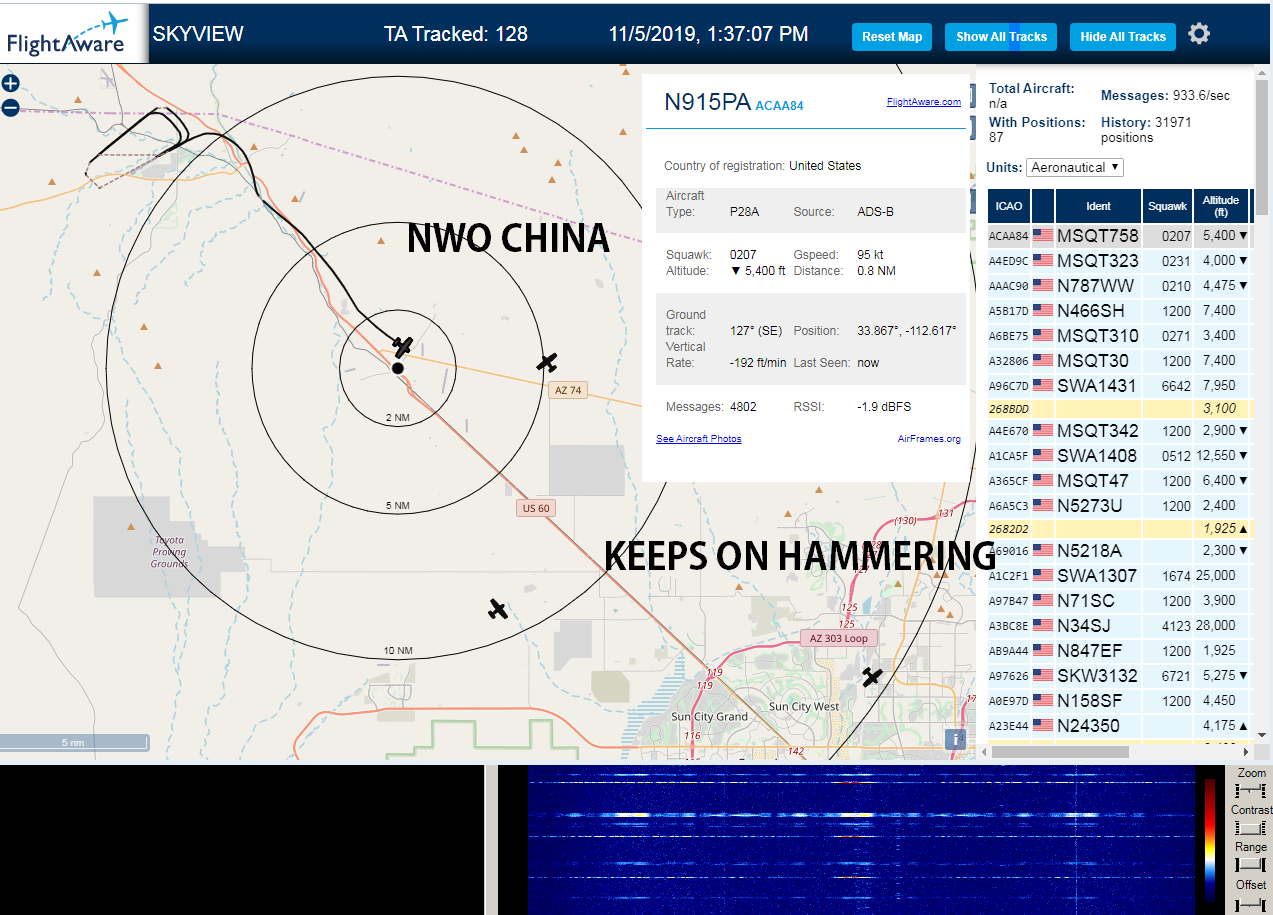Sort the table by Squawk column
1273x915 pixels.
coord(1168,206)
